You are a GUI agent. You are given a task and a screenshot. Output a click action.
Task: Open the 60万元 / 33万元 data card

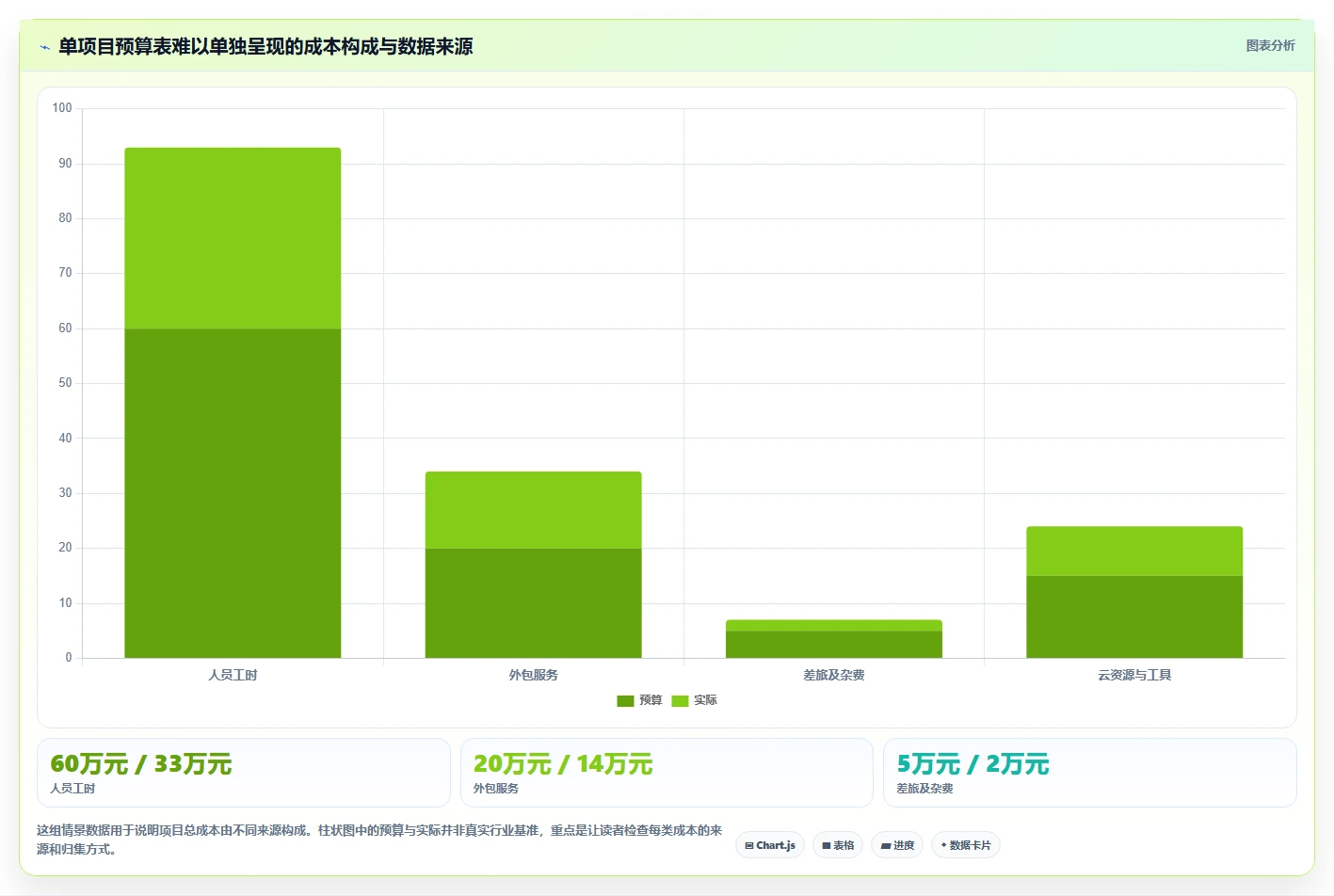pos(244,773)
